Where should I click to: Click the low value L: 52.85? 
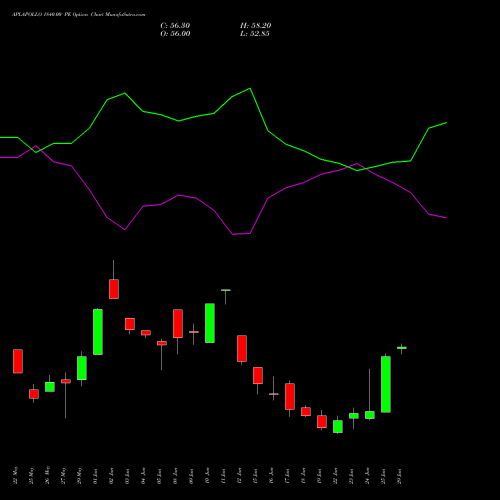[255, 34]
